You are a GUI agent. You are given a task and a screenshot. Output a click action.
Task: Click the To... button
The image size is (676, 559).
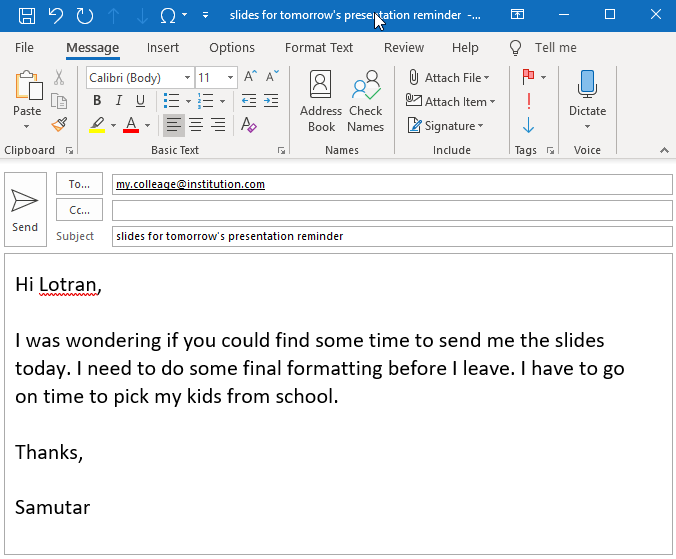pos(79,184)
